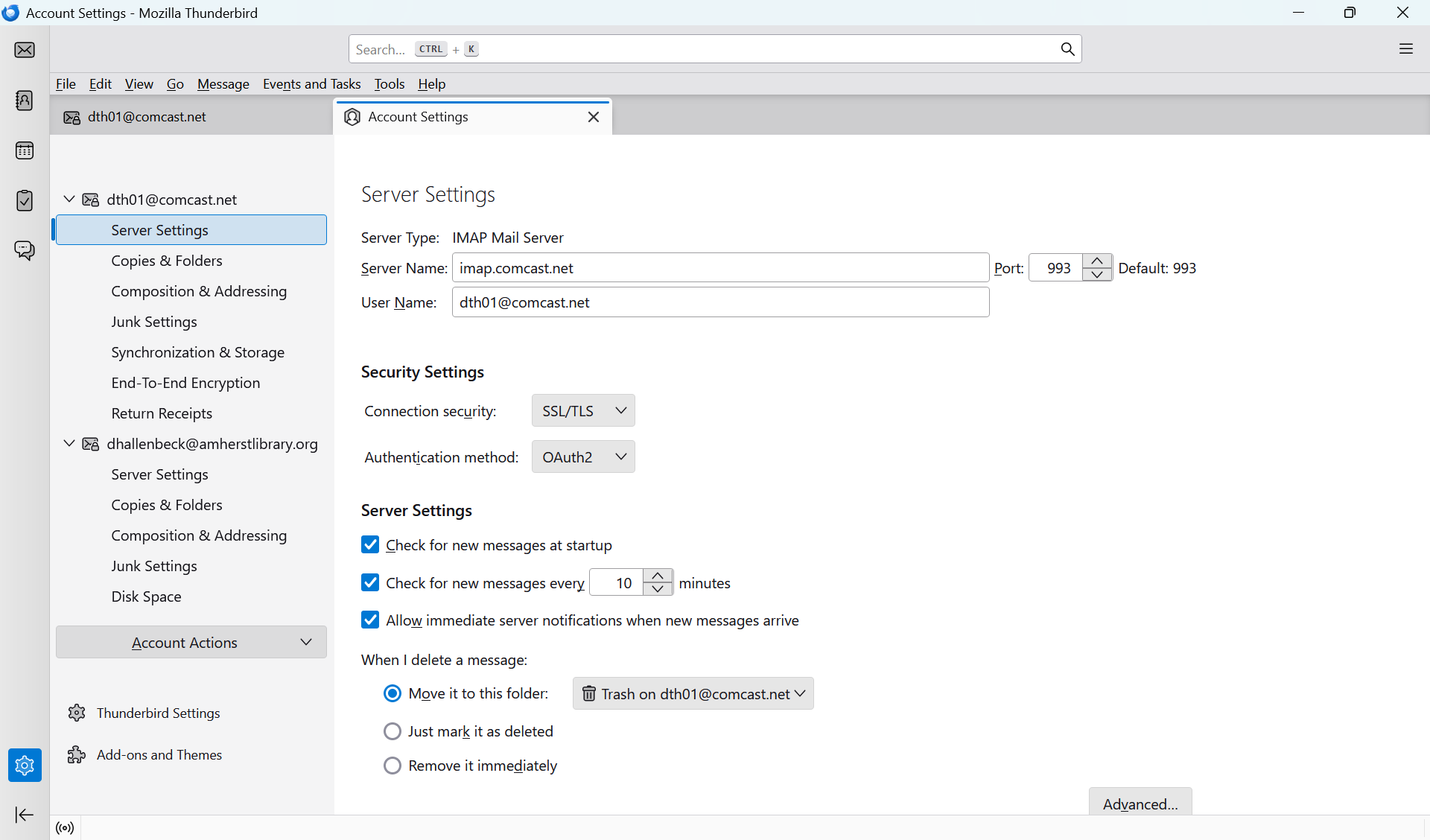Open the Address Book icon
The height and width of the screenshot is (840, 1430).
[x=25, y=101]
